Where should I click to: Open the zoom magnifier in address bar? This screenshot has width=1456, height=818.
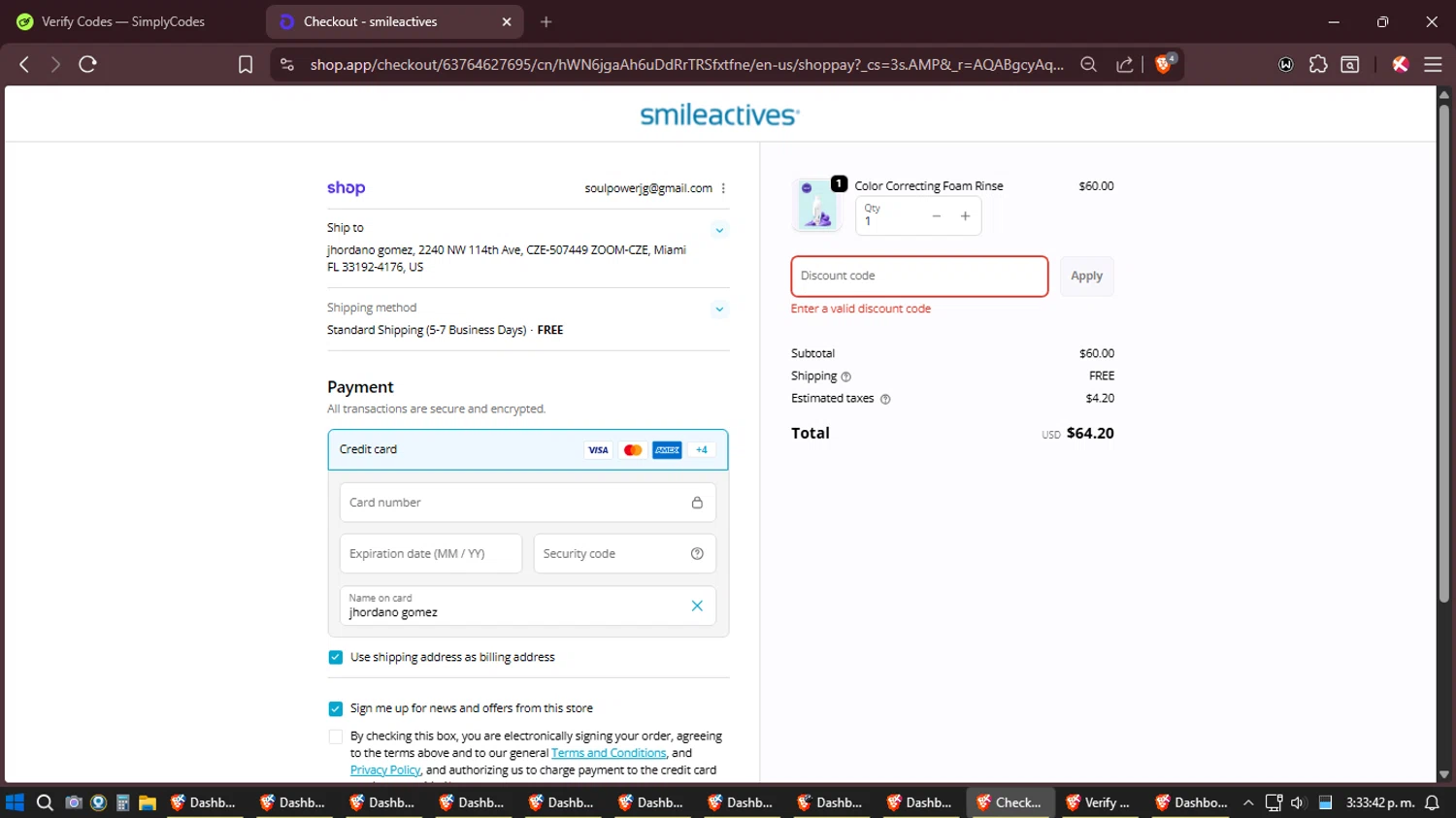[x=1089, y=64]
